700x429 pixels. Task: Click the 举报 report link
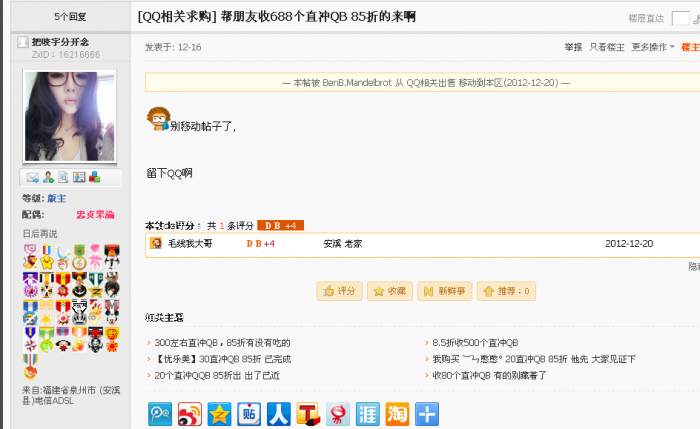(x=573, y=47)
